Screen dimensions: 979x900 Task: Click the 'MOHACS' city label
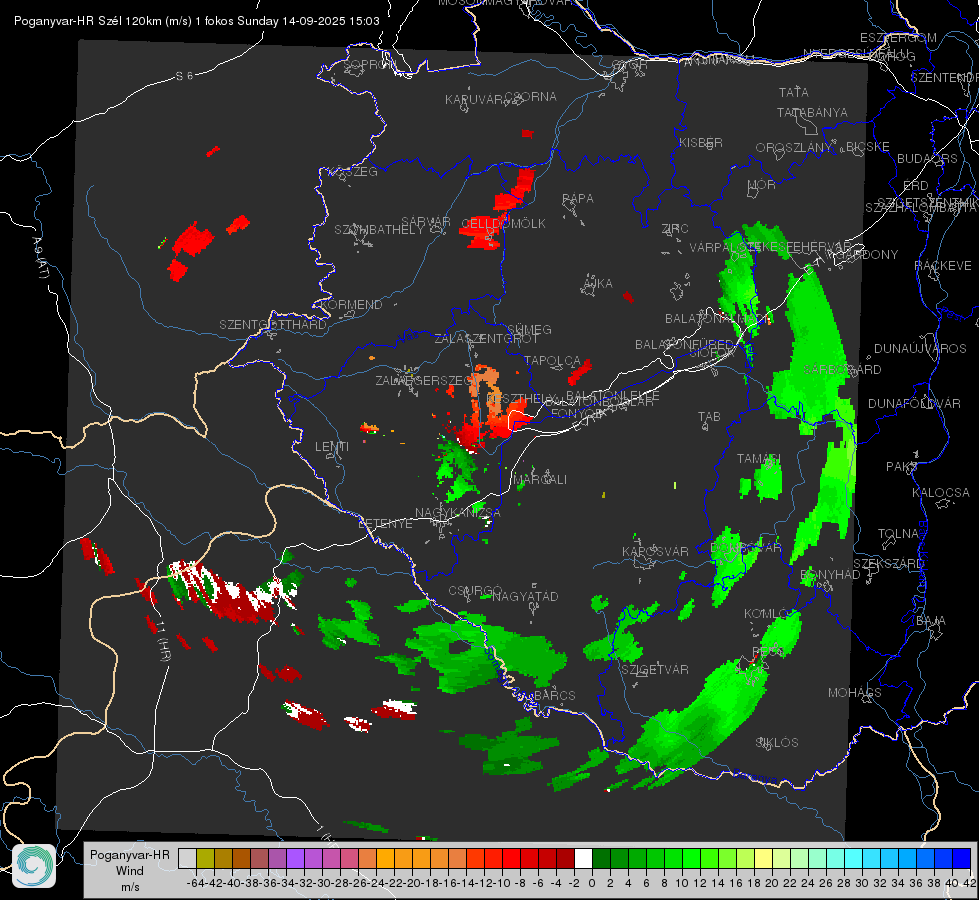[x=855, y=693]
